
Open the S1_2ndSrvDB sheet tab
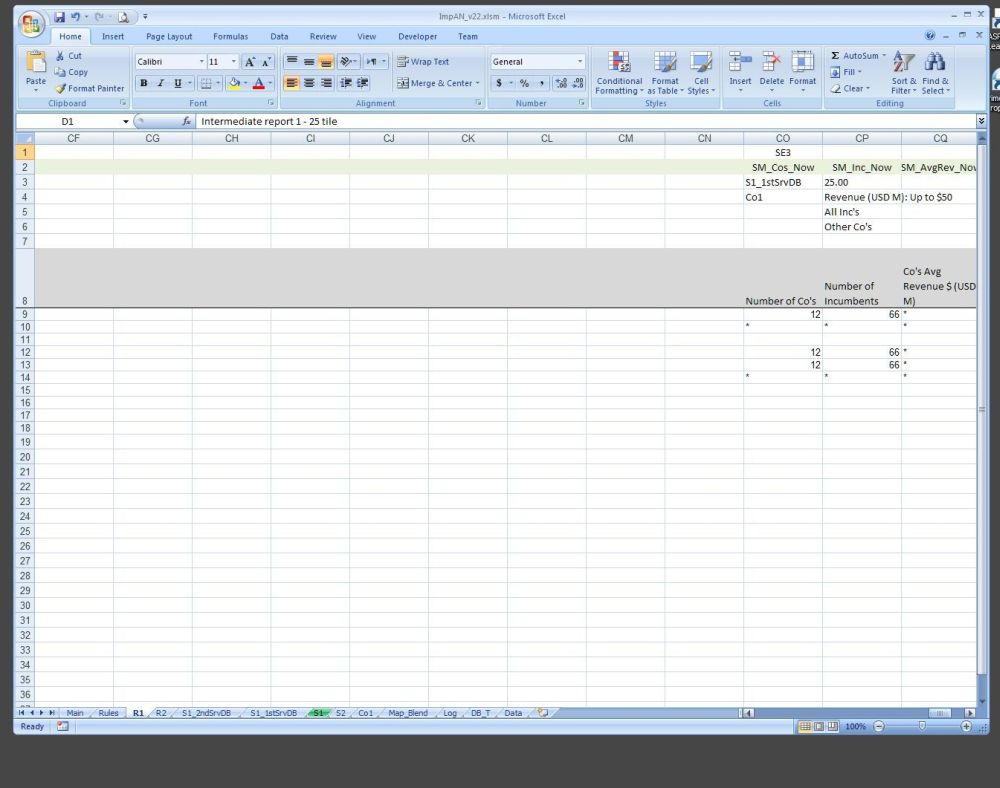[205, 713]
